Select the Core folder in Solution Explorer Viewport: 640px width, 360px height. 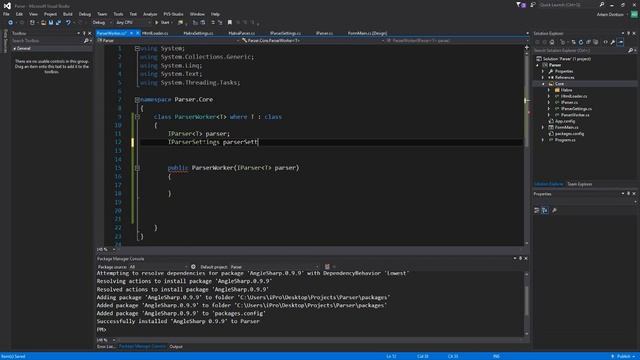559,84
